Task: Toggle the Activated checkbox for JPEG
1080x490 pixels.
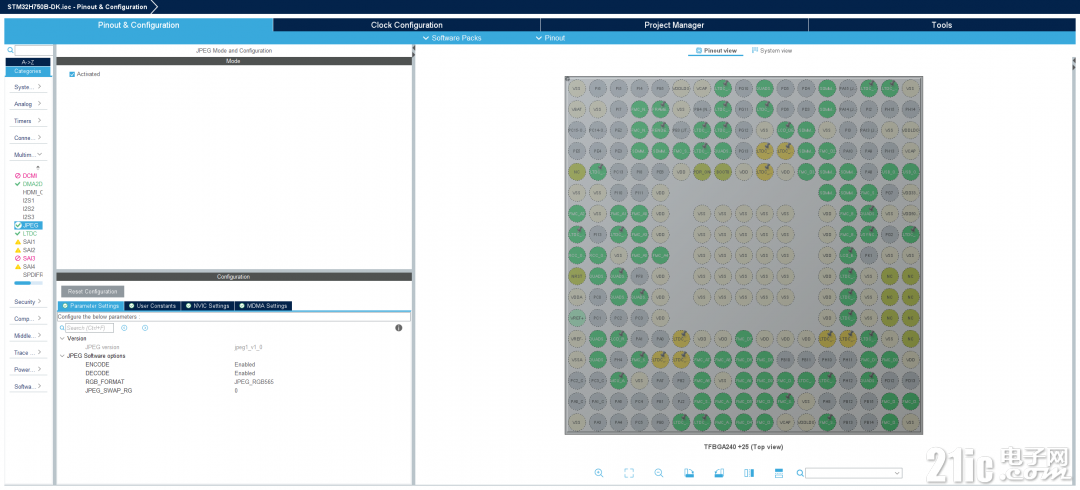Action: [72, 74]
